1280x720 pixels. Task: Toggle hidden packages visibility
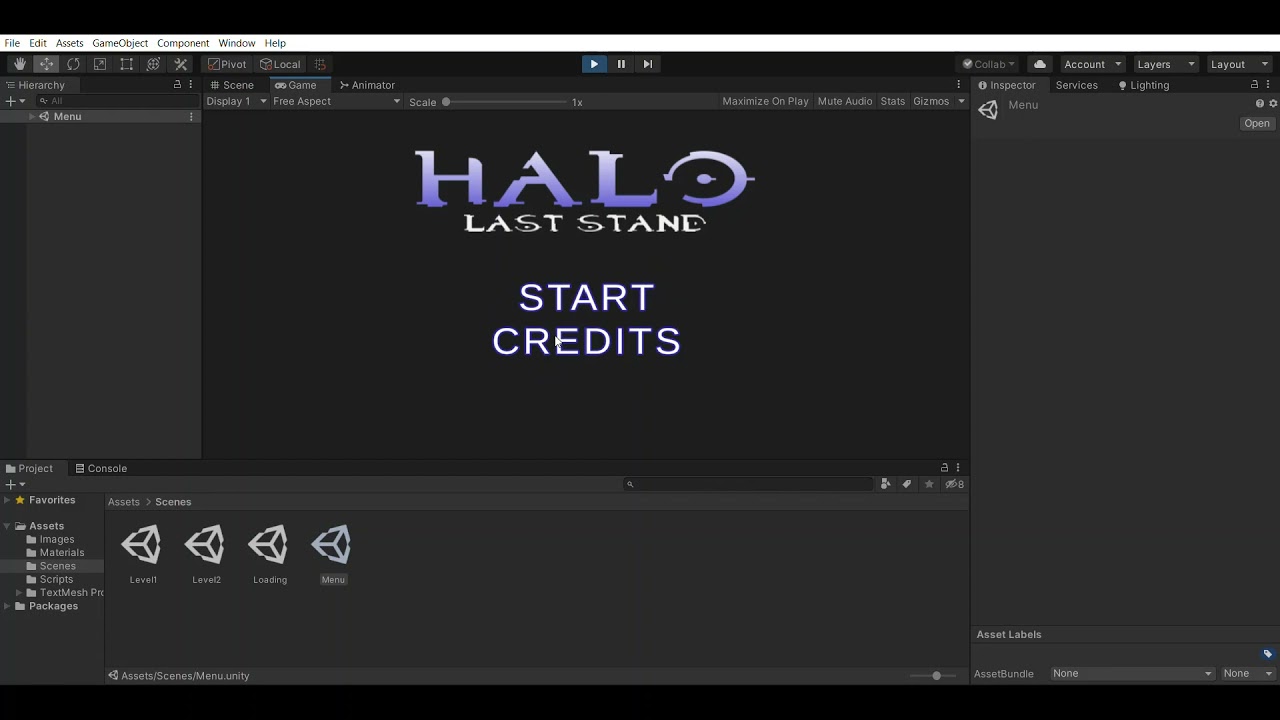[x=955, y=484]
